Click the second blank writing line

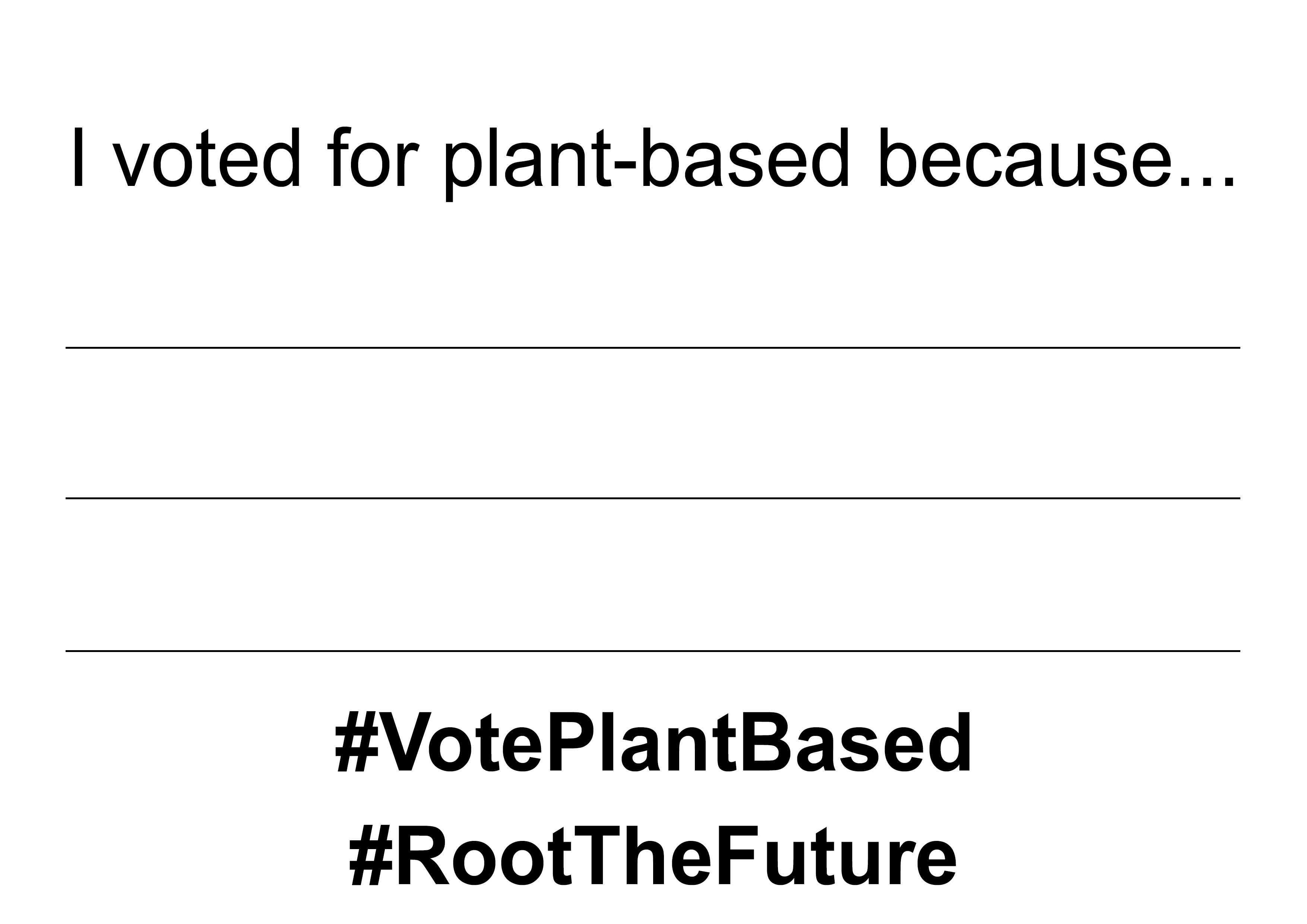[x=652, y=498]
